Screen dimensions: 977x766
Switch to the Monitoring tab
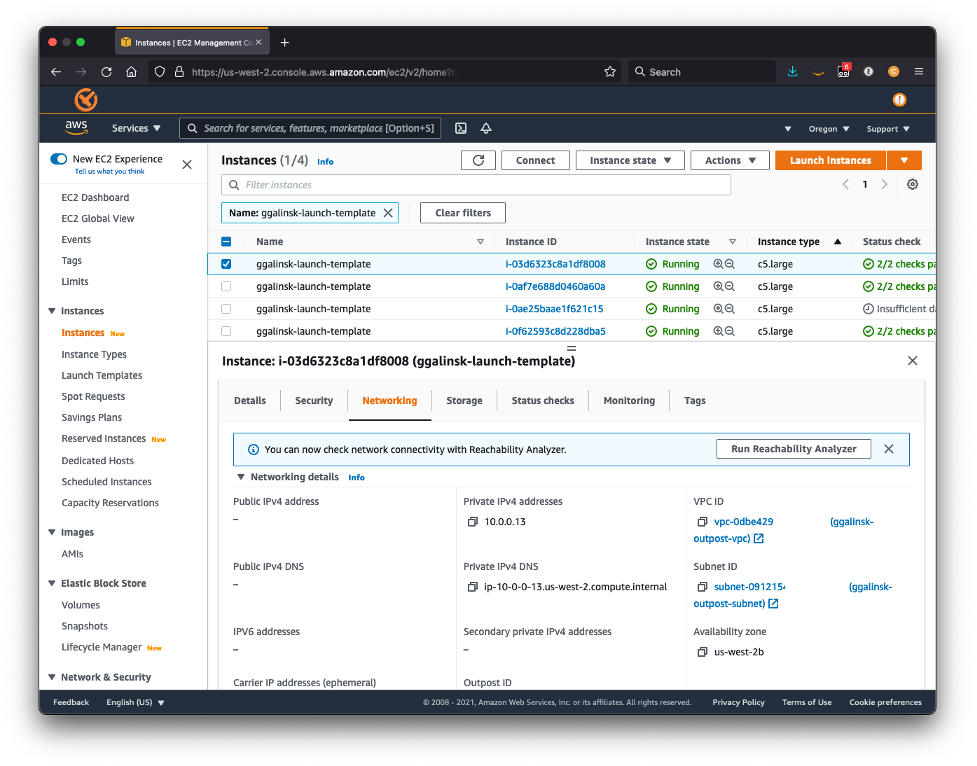(x=628, y=400)
